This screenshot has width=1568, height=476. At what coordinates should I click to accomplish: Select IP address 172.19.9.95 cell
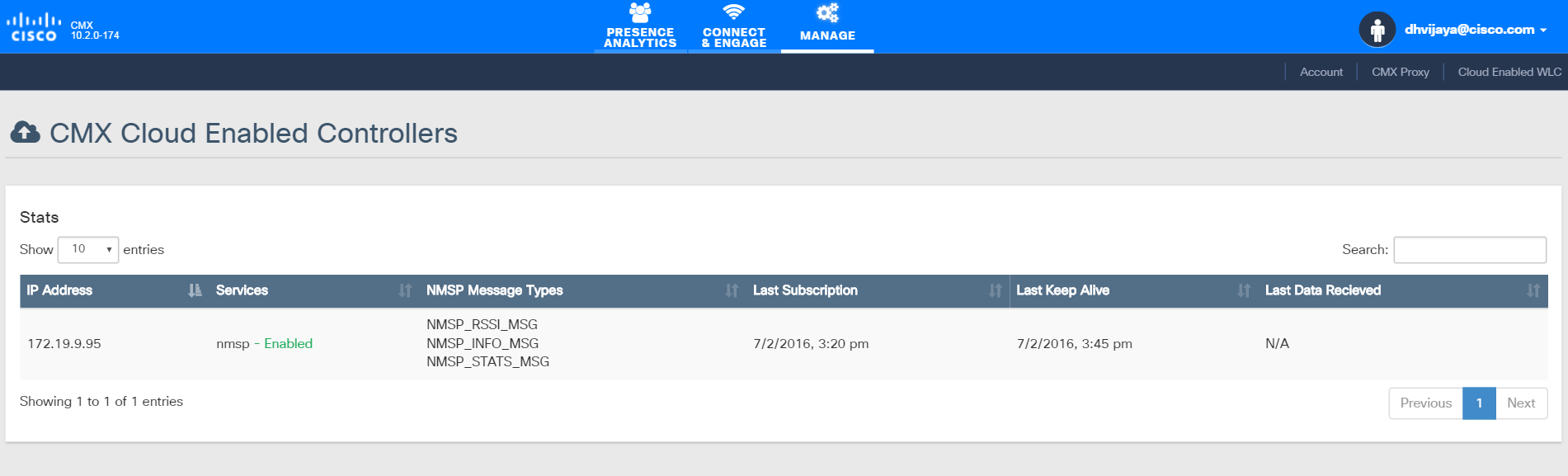coord(64,343)
